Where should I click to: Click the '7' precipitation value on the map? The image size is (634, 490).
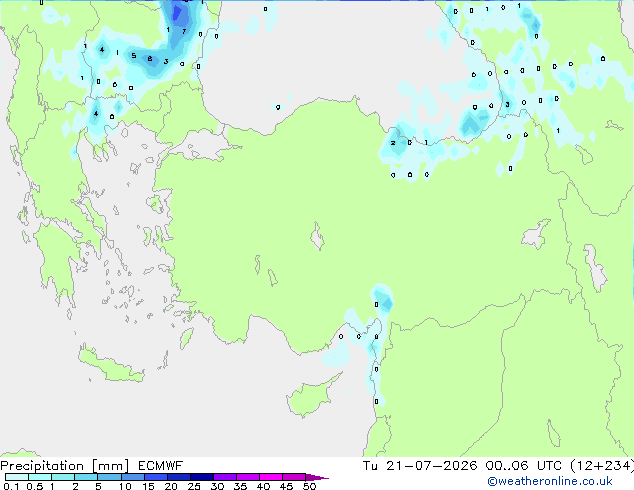click(184, 31)
